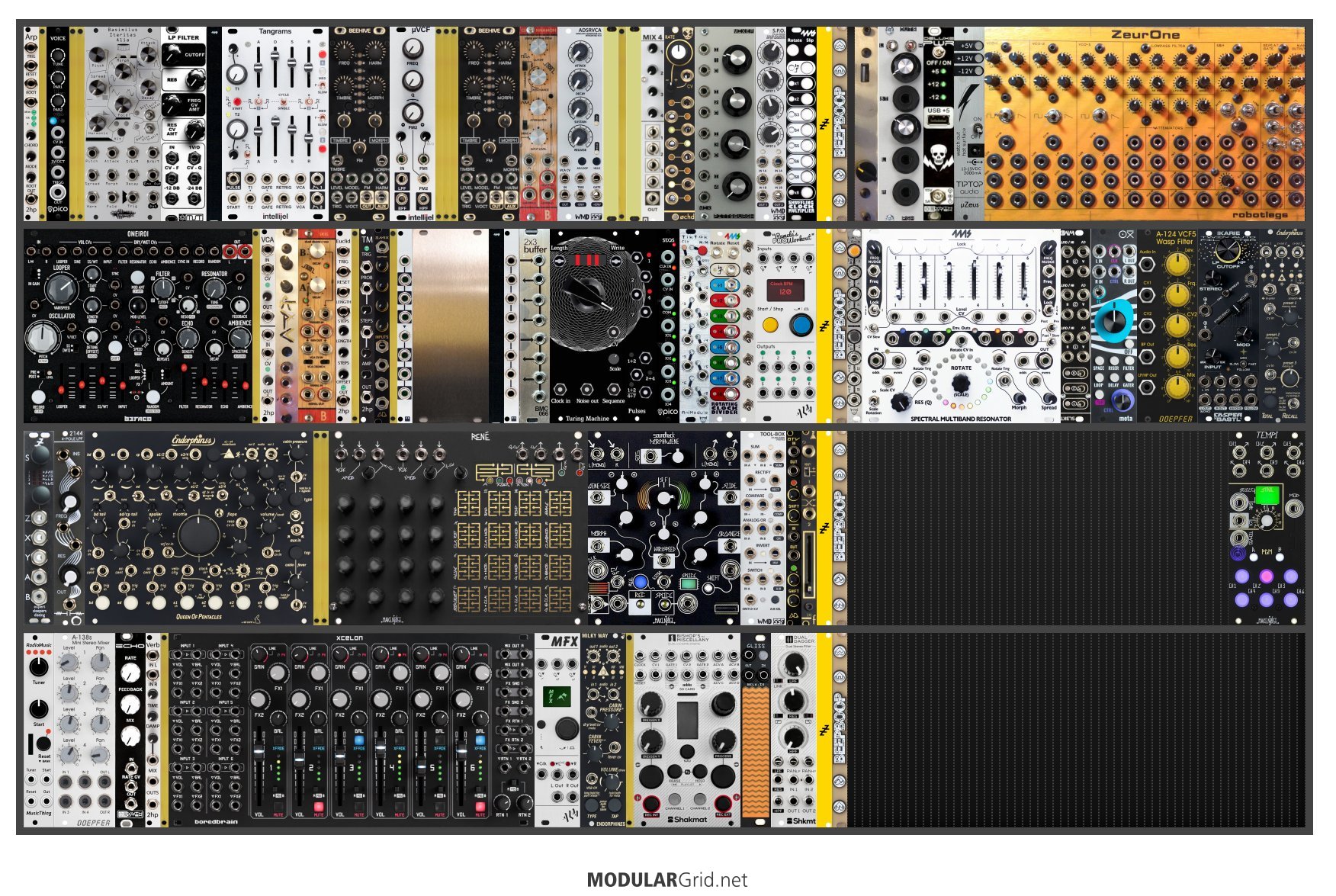Select the ECHO module

pos(130,730)
